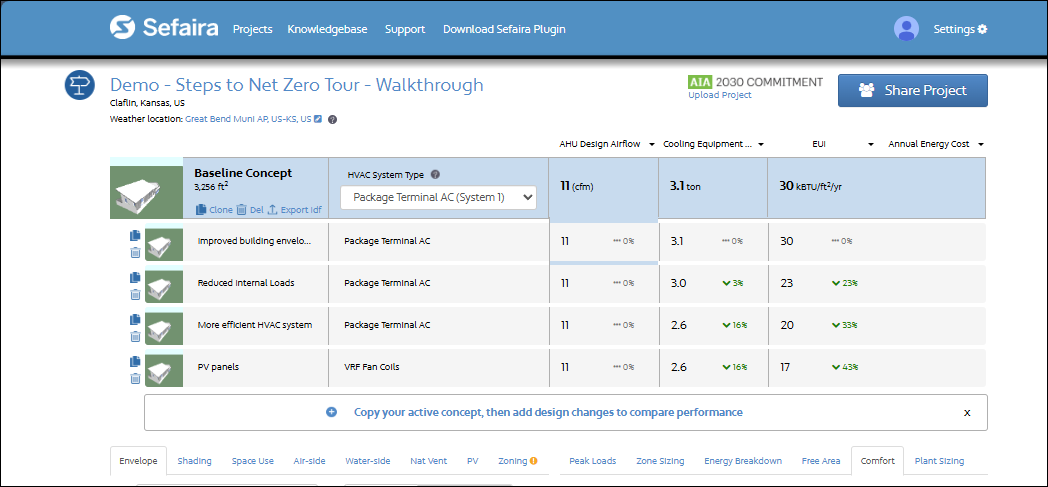
Task: Click the Upload Project link
Action: tap(720, 95)
